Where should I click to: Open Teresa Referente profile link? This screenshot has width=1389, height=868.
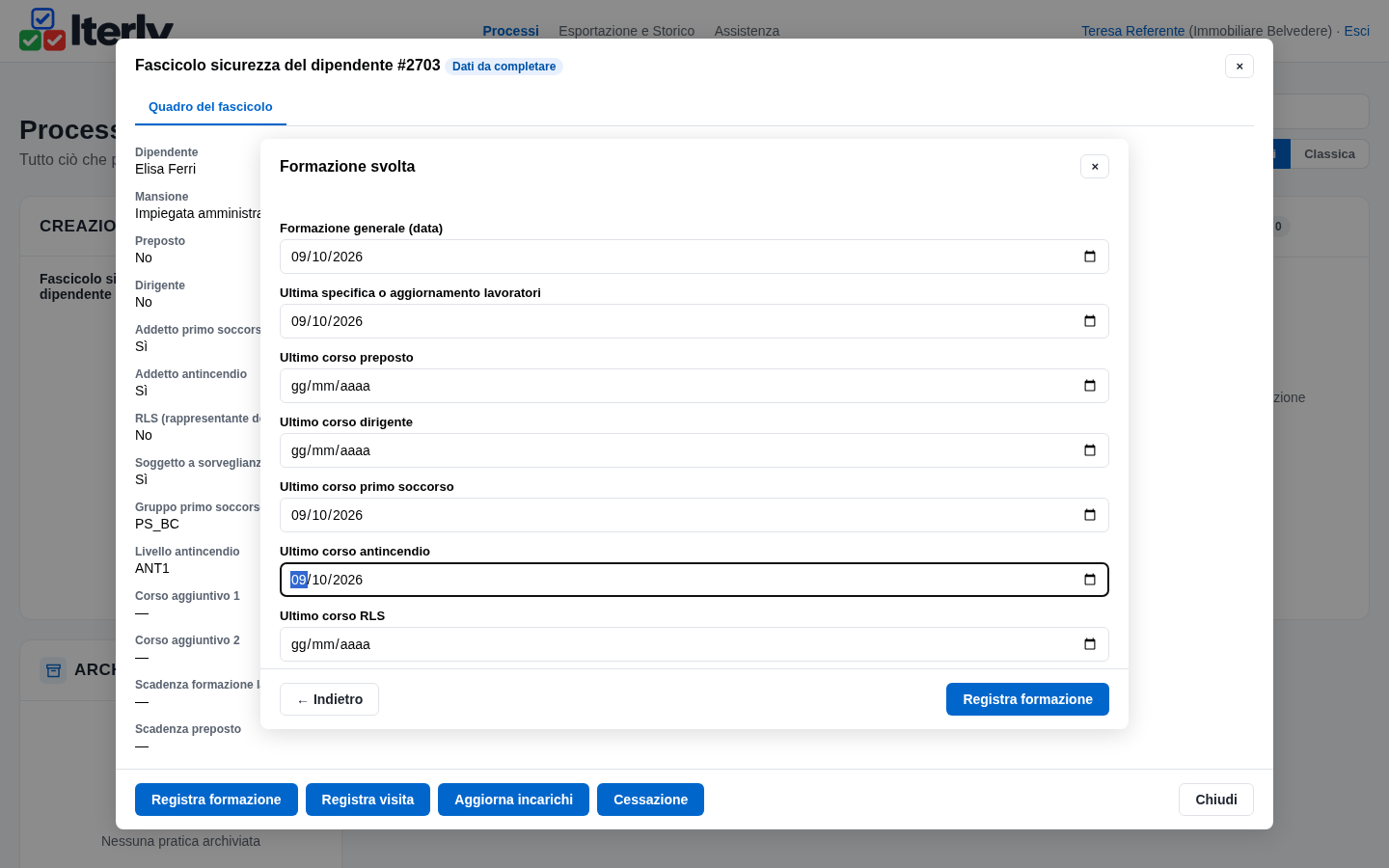point(1132,31)
